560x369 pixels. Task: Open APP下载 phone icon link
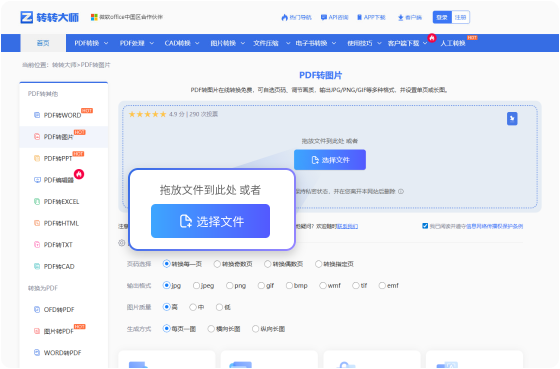point(371,17)
